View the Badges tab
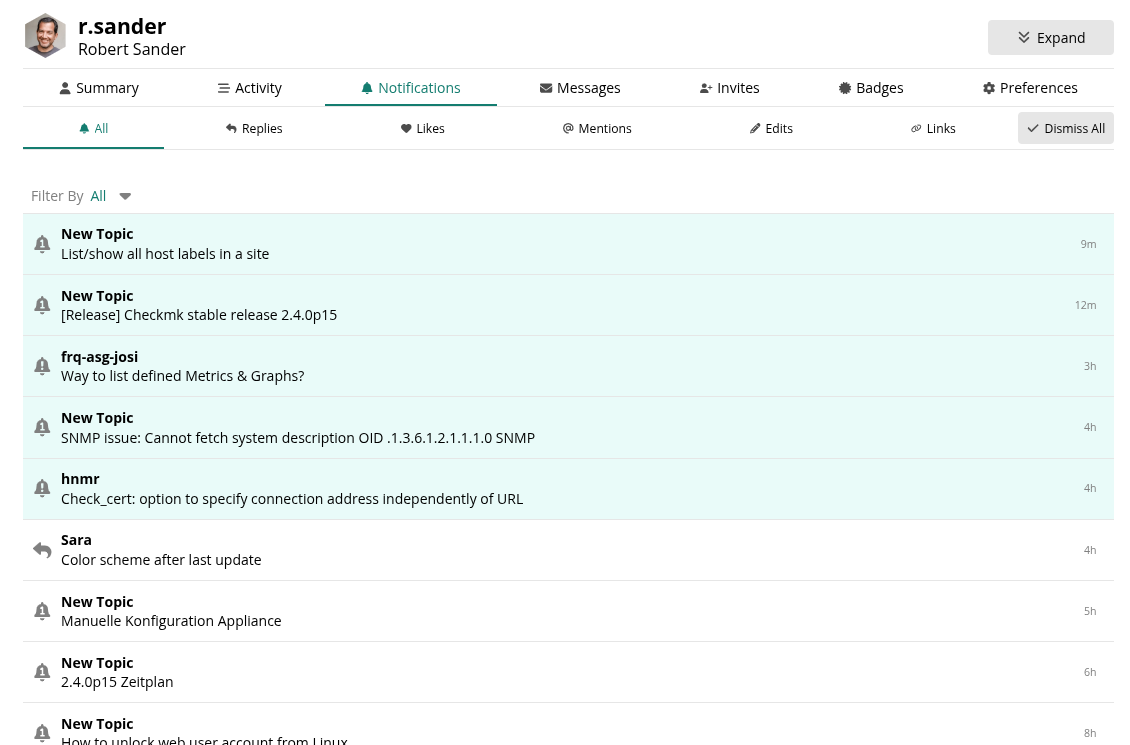Screen dimensions: 1130x745 (x=871, y=88)
